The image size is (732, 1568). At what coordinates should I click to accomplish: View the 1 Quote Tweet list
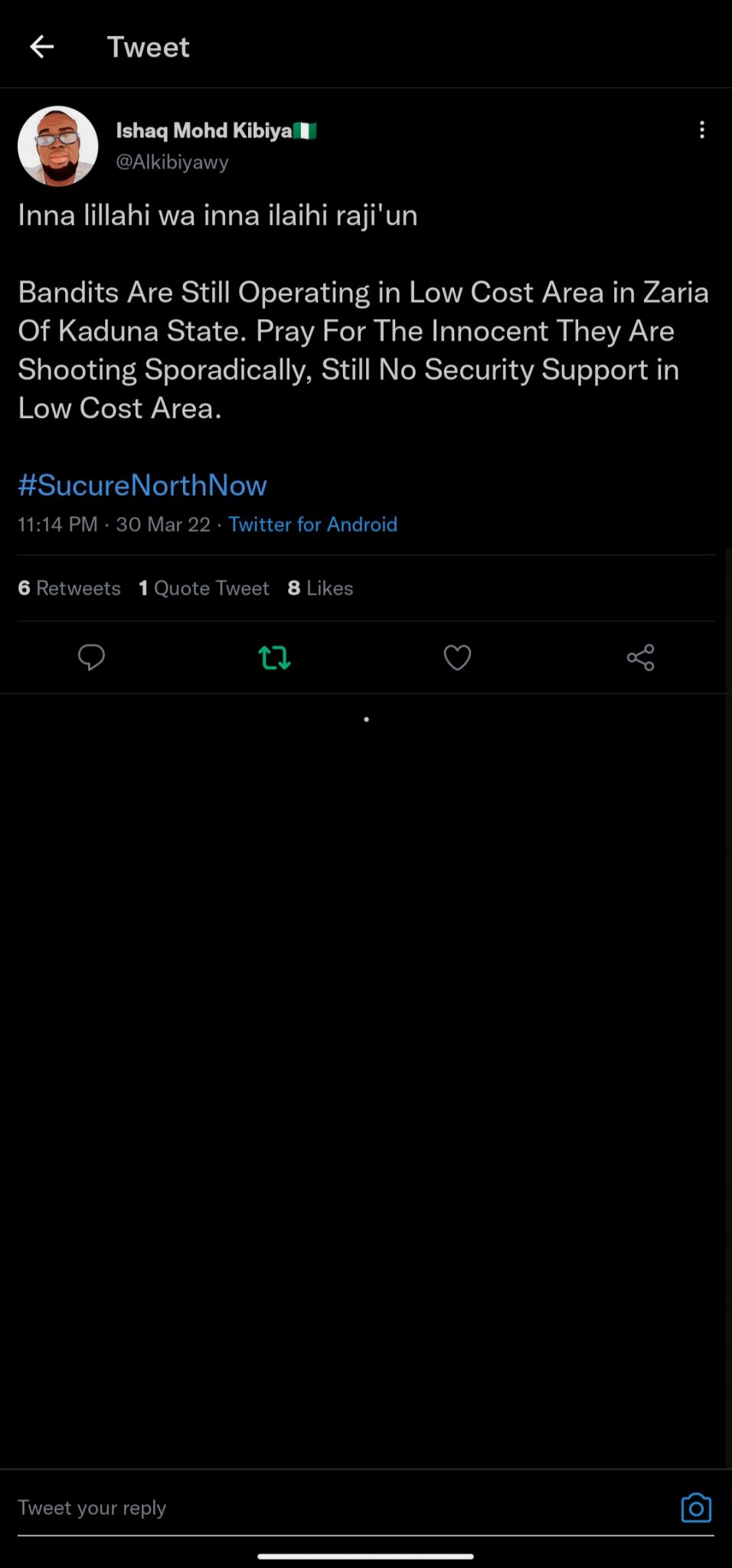click(204, 588)
